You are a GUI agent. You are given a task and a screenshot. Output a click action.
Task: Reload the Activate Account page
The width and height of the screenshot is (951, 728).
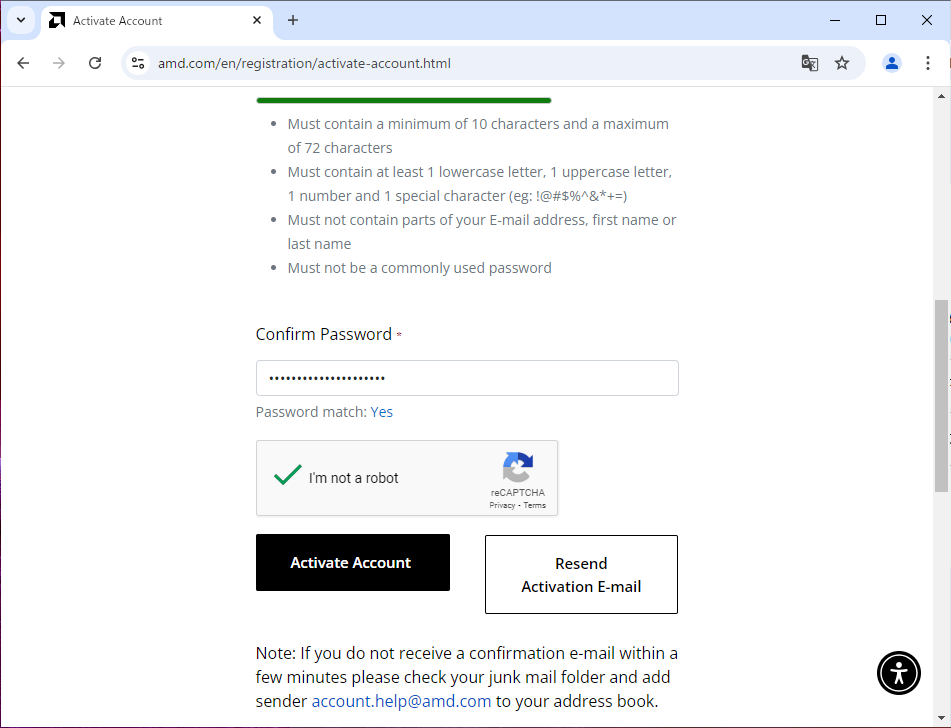95,63
